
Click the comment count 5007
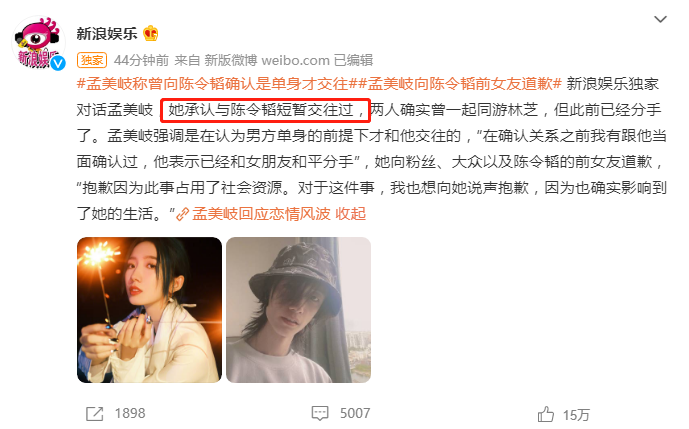355,414
